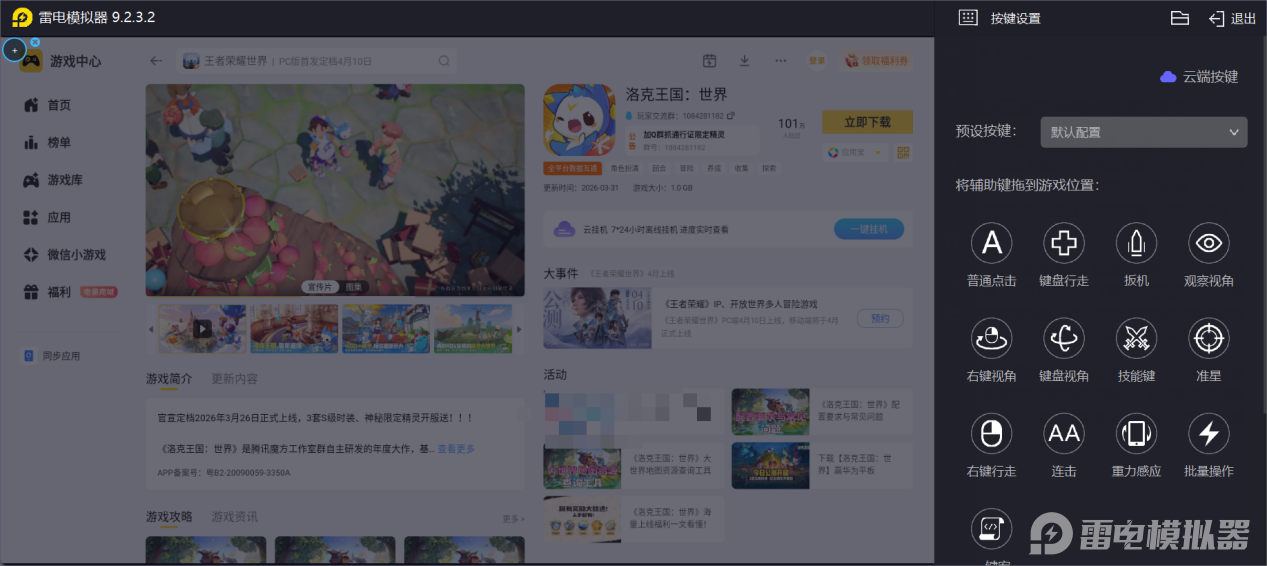Select the macro script icon below 右键行走
The height and width of the screenshot is (566, 1267).
point(991,528)
